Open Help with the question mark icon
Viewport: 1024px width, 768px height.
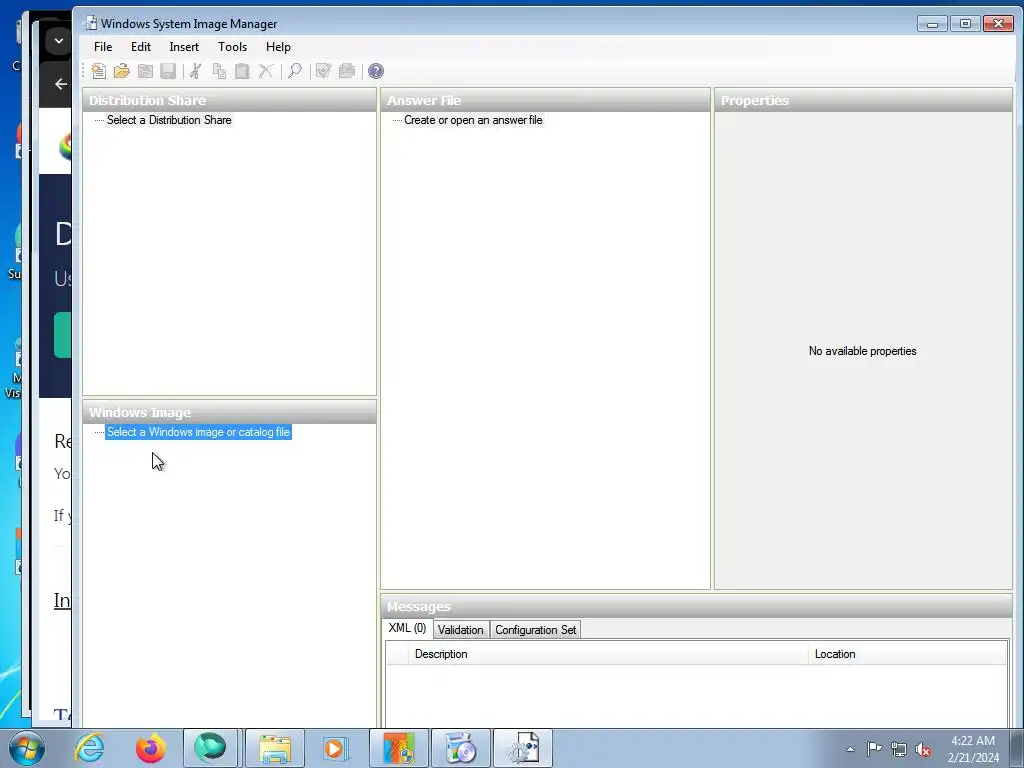coord(376,71)
